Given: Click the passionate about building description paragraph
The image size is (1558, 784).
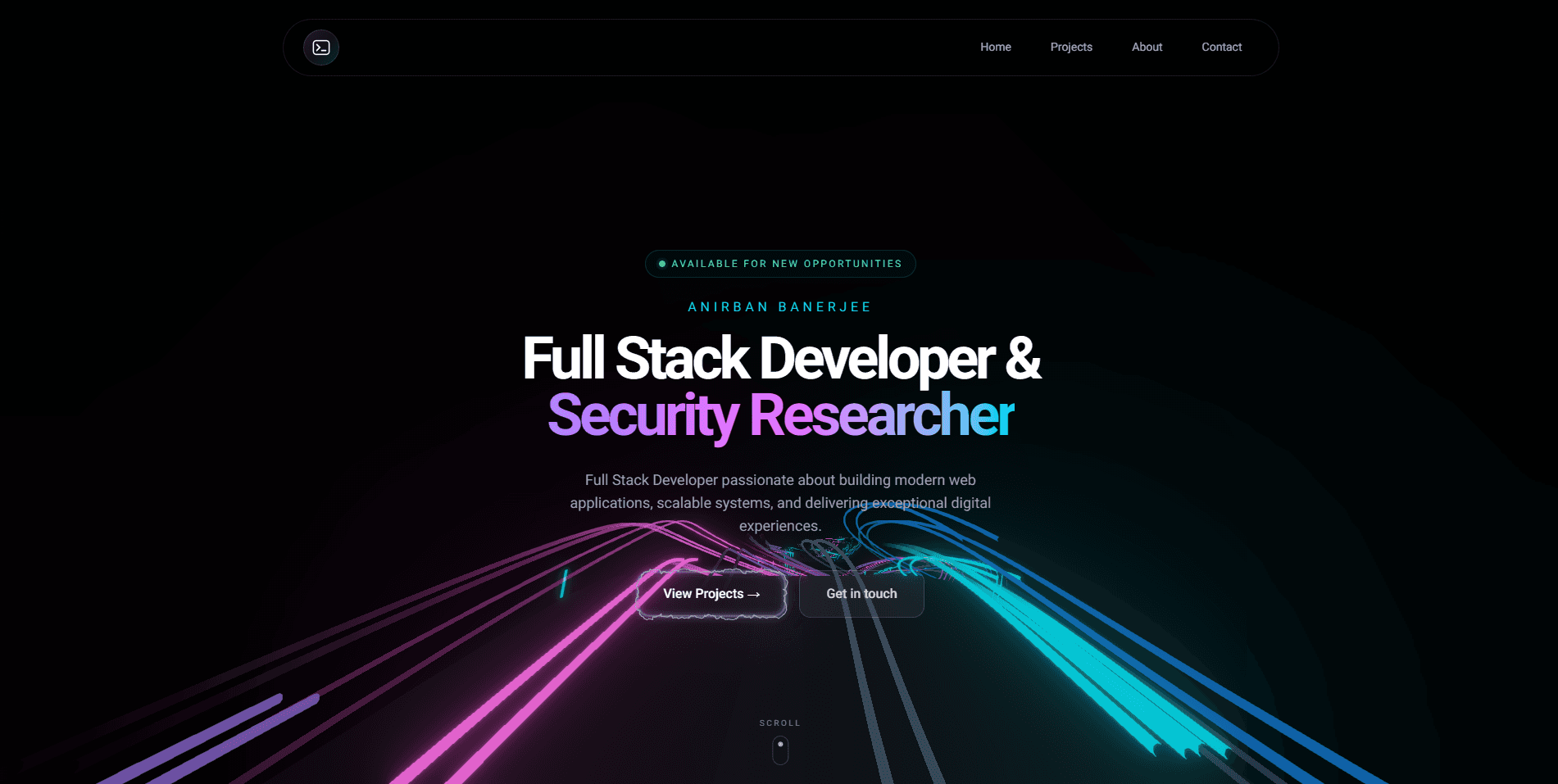Looking at the screenshot, I should (780, 503).
